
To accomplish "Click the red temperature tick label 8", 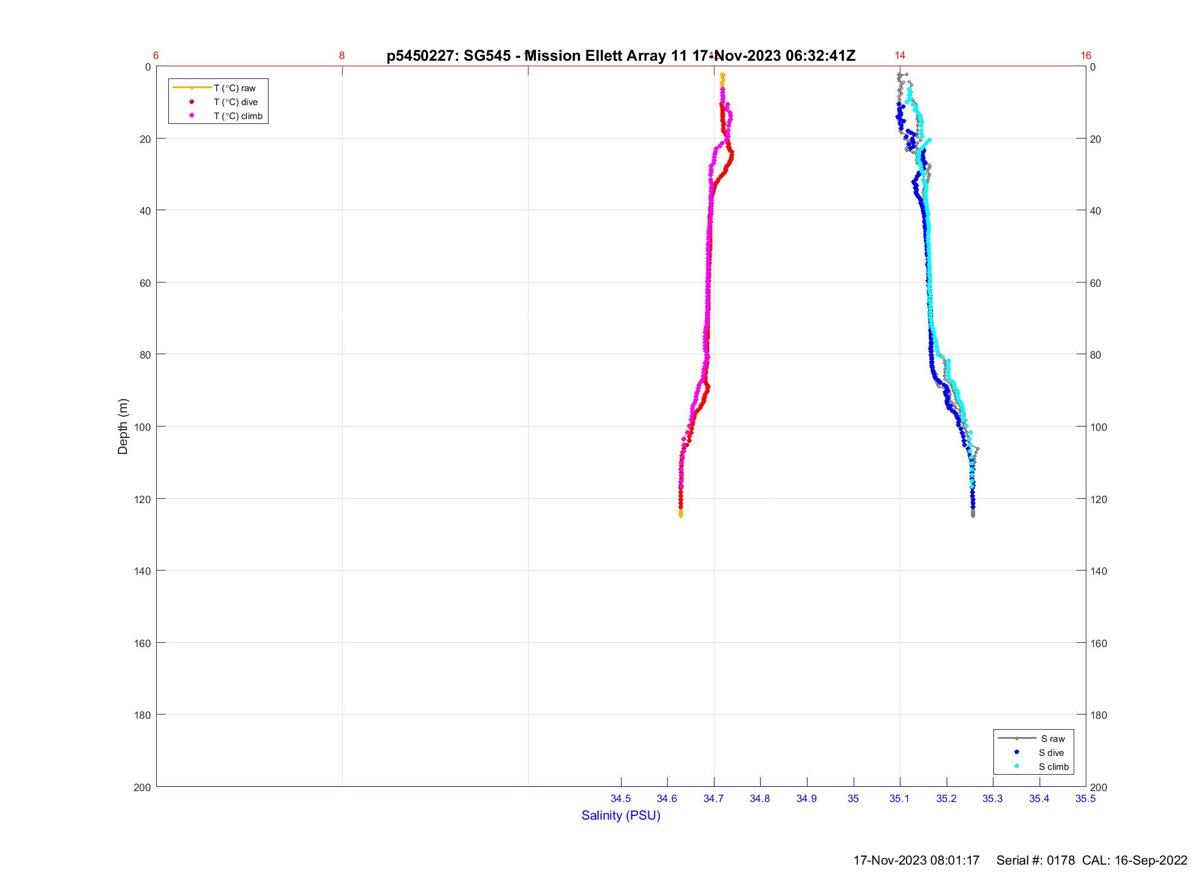I will click(342, 56).
